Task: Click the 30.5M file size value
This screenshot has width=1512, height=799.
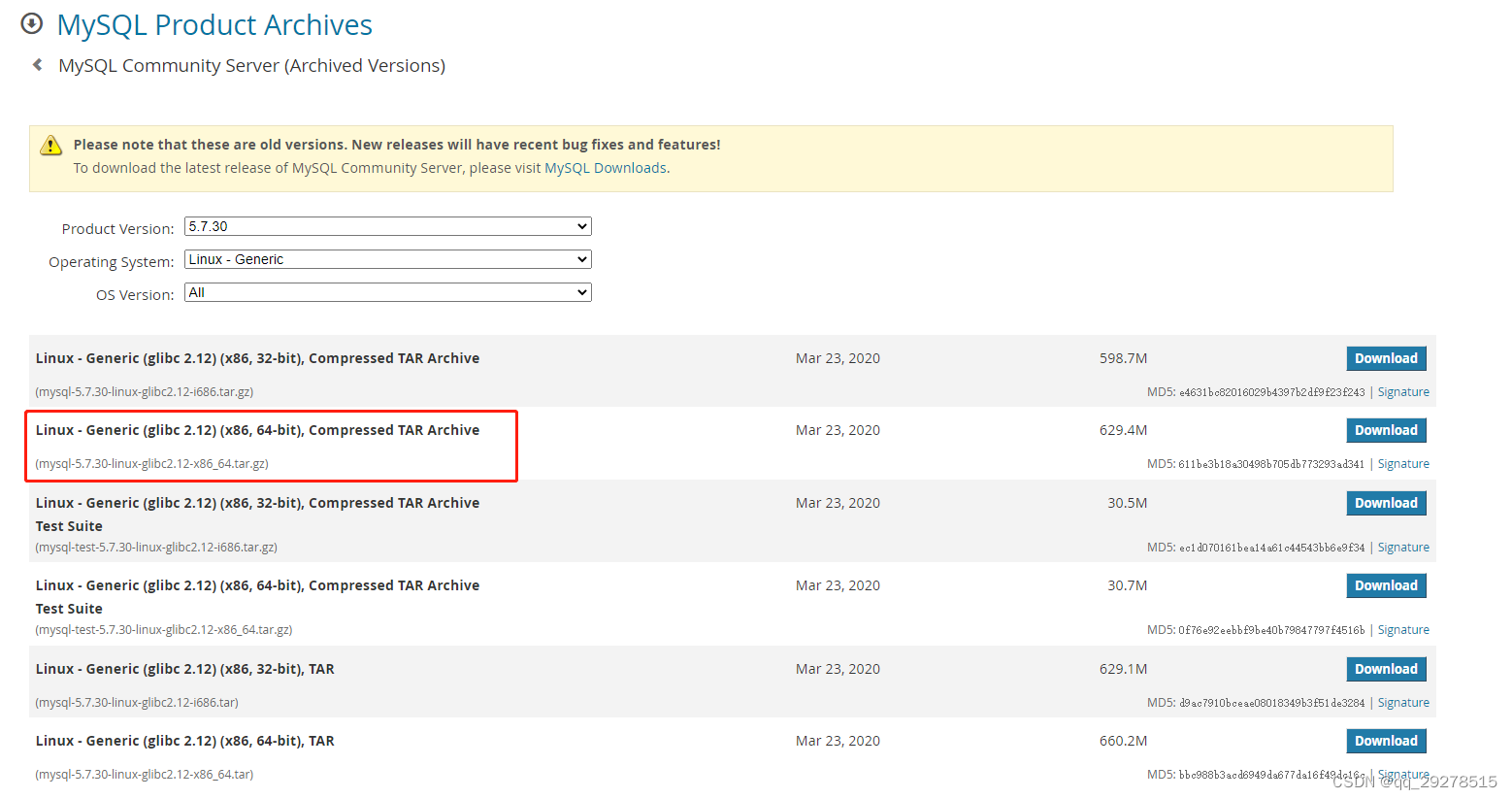Action: click(x=1127, y=503)
